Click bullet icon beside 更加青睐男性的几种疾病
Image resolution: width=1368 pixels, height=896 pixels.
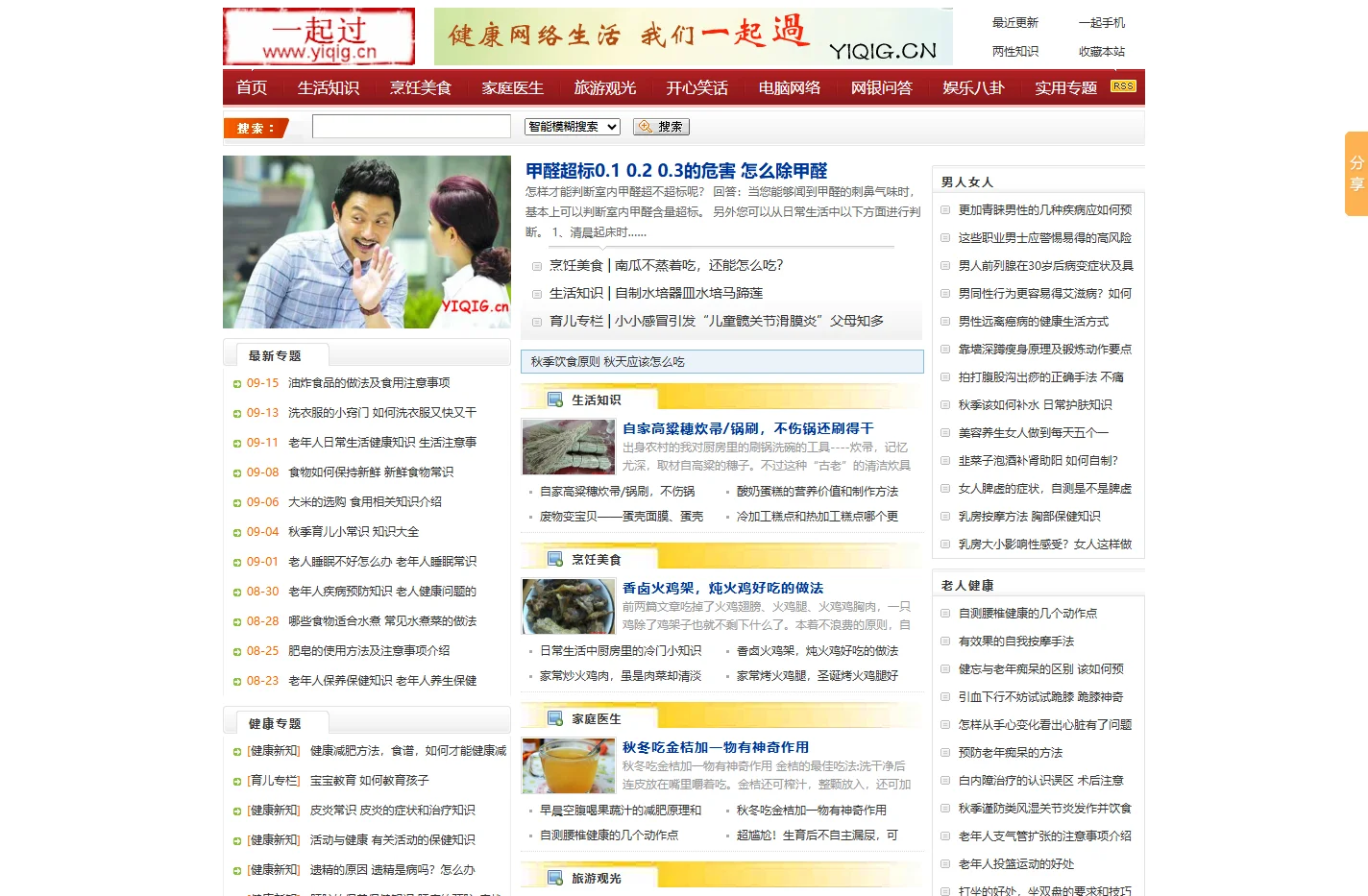pos(945,210)
